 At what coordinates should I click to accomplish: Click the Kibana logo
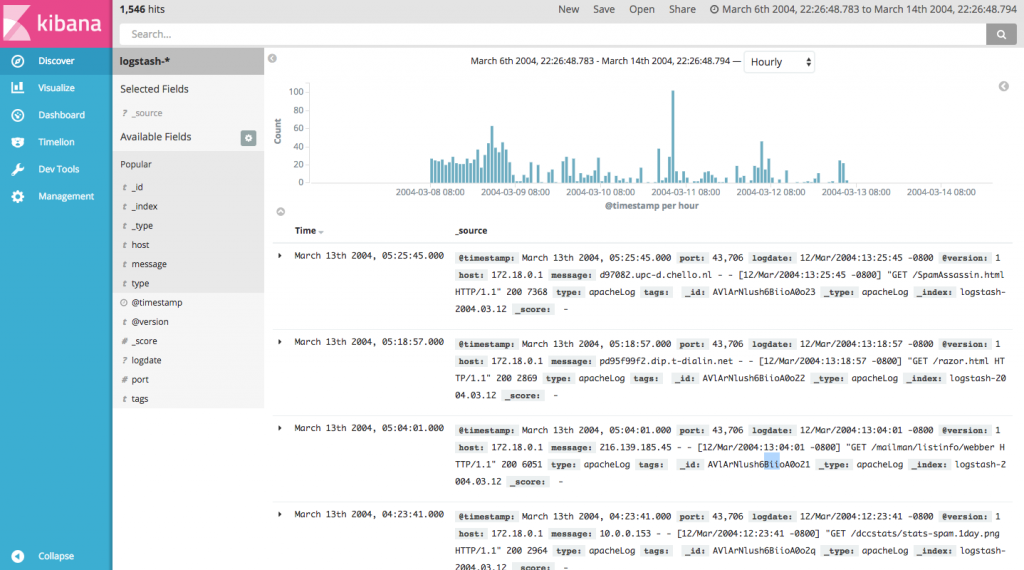click(x=56, y=24)
